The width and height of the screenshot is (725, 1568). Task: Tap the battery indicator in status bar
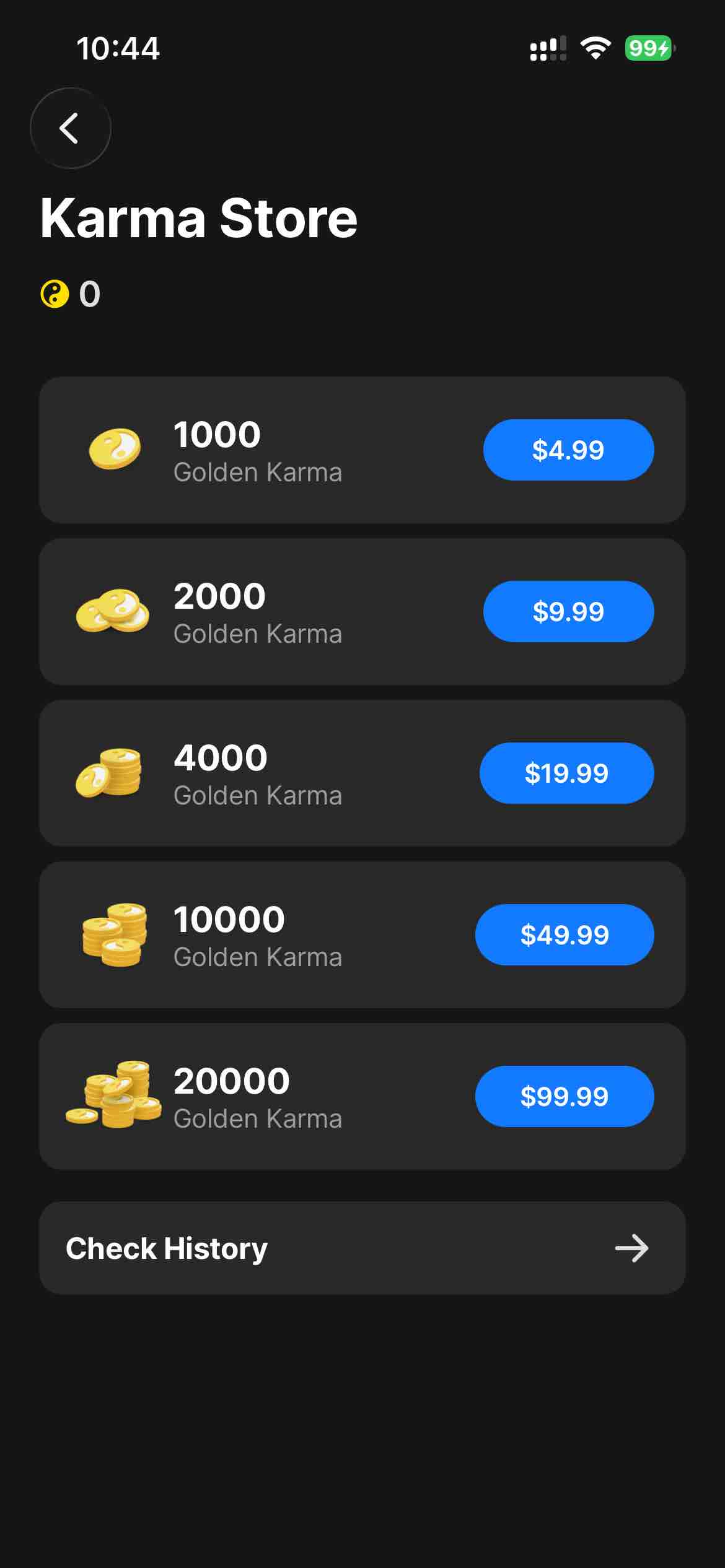[649, 48]
